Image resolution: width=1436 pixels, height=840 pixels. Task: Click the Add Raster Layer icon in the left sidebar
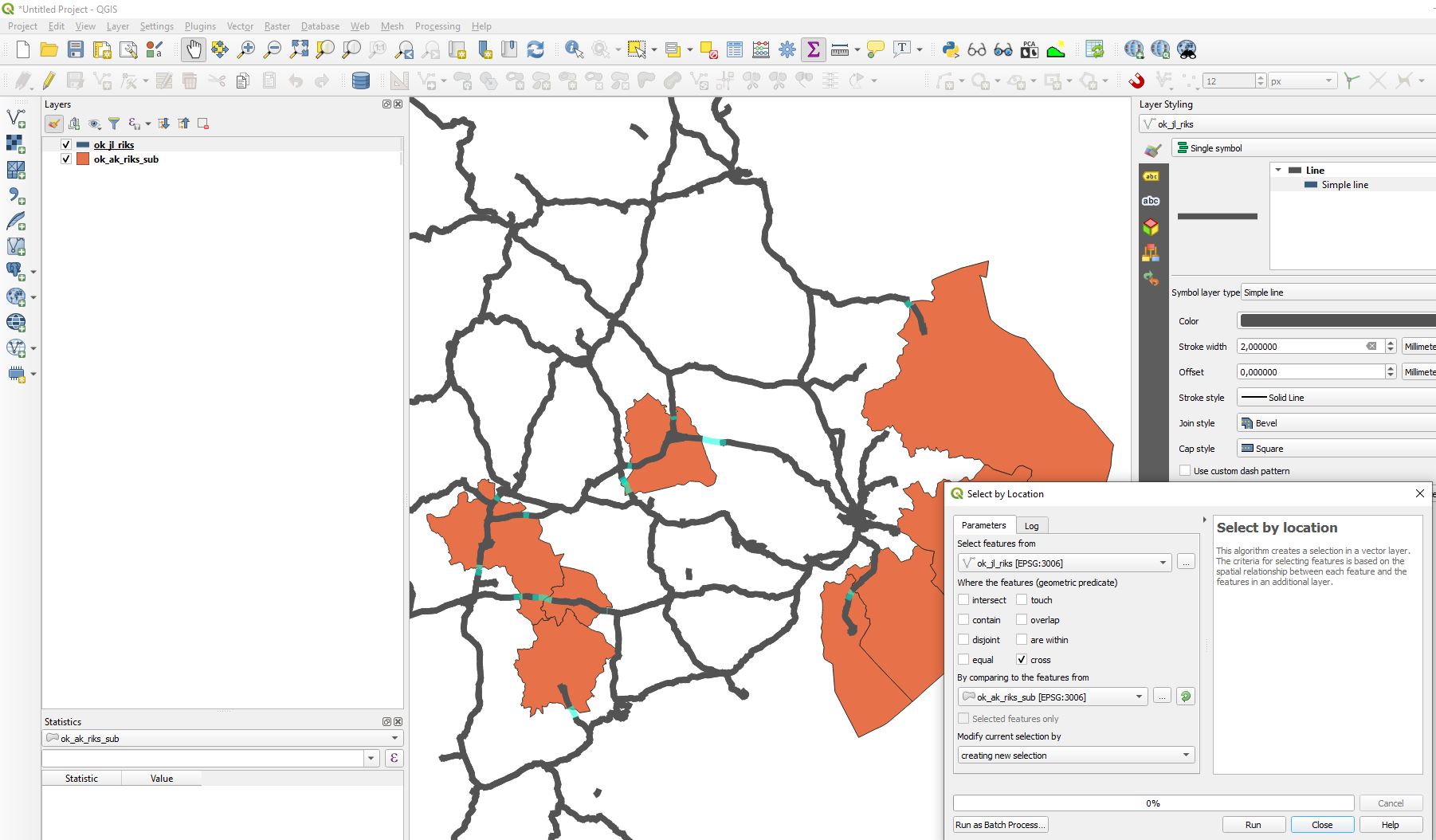(16, 144)
